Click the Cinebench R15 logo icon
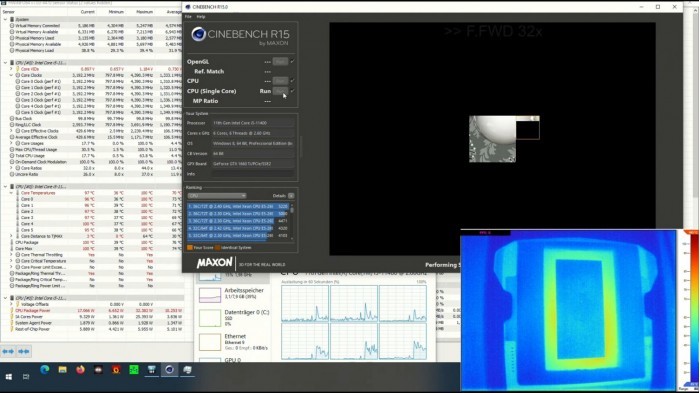Viewport: 700px width, 393px height. [198, 34]
